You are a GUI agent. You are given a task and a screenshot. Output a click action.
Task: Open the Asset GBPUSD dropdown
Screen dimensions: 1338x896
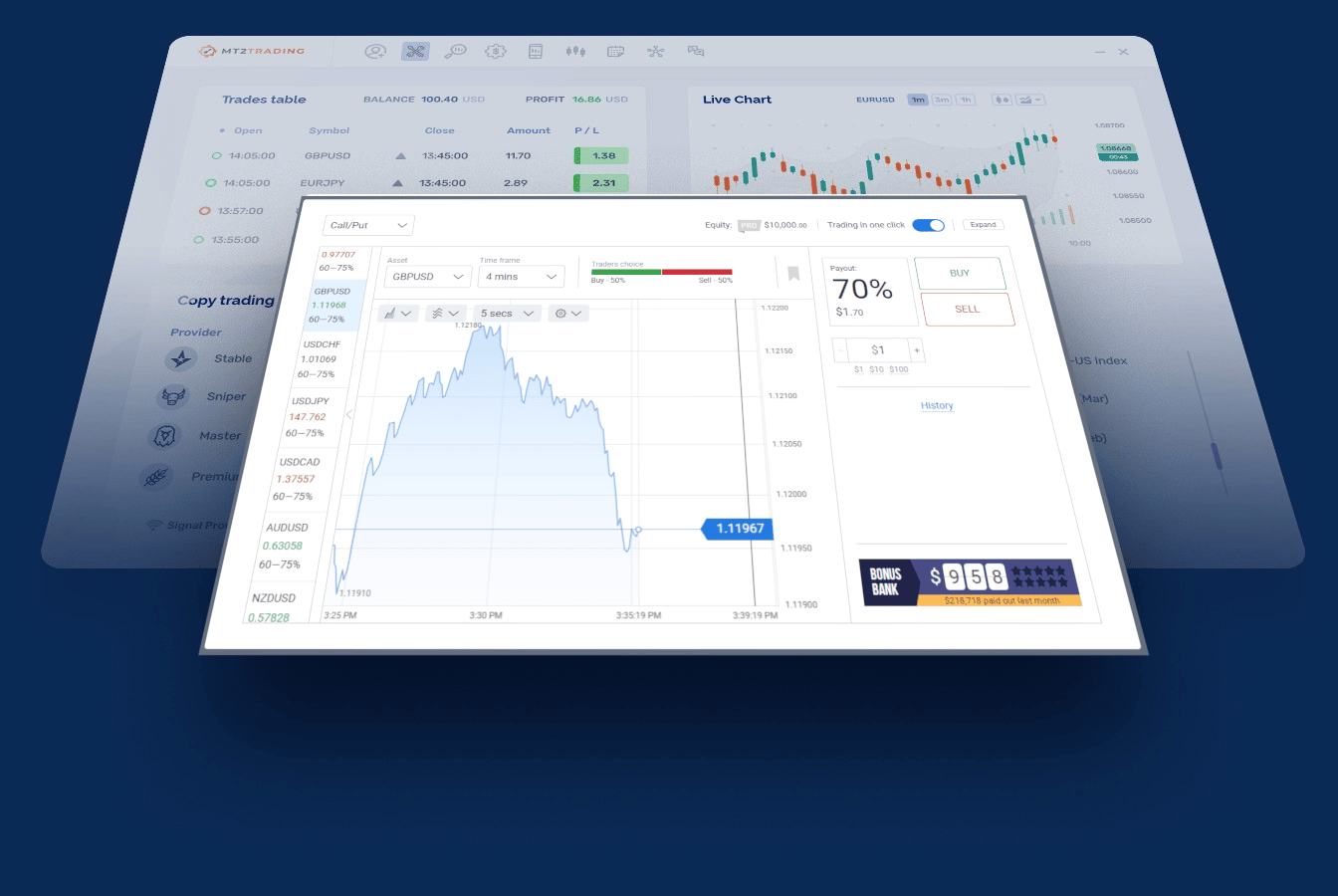tap(428, 277)
